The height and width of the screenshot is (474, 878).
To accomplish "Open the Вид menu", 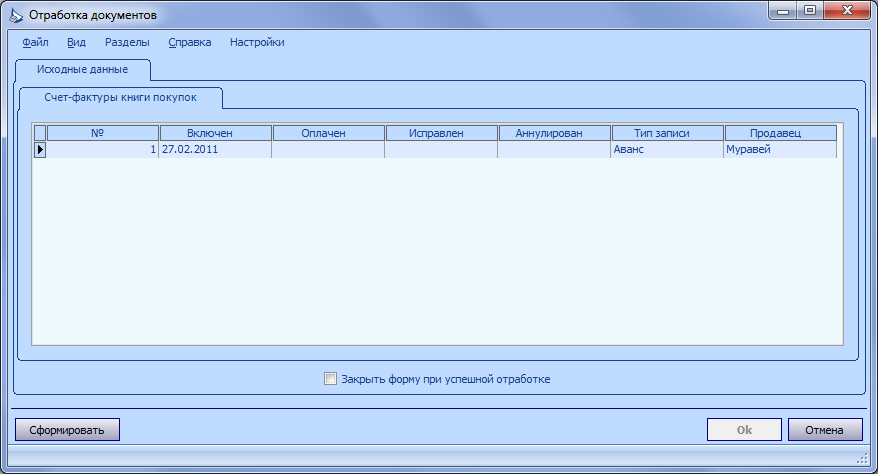I will [76, 42].
